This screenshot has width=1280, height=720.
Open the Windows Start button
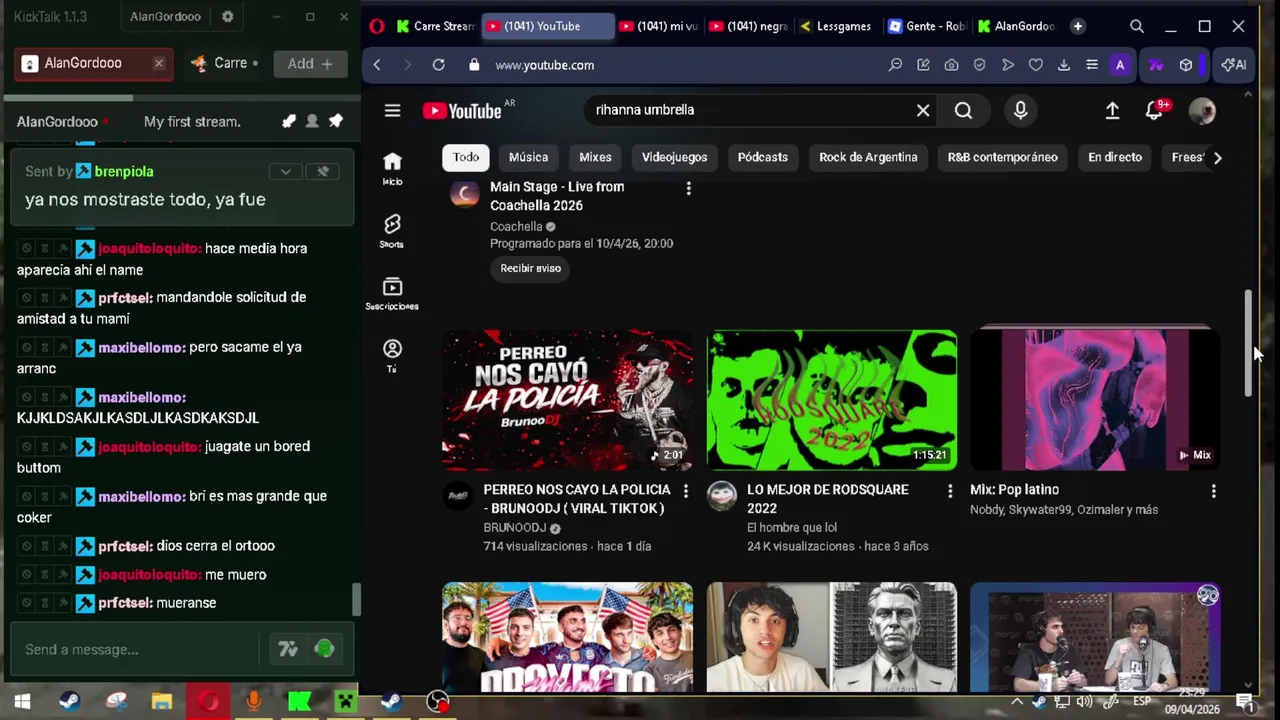point(22,702)
